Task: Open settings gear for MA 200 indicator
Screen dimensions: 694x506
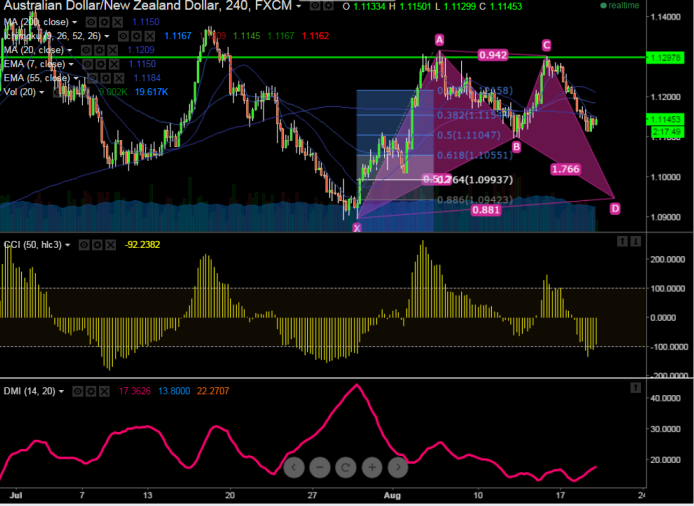Action: 104,22
